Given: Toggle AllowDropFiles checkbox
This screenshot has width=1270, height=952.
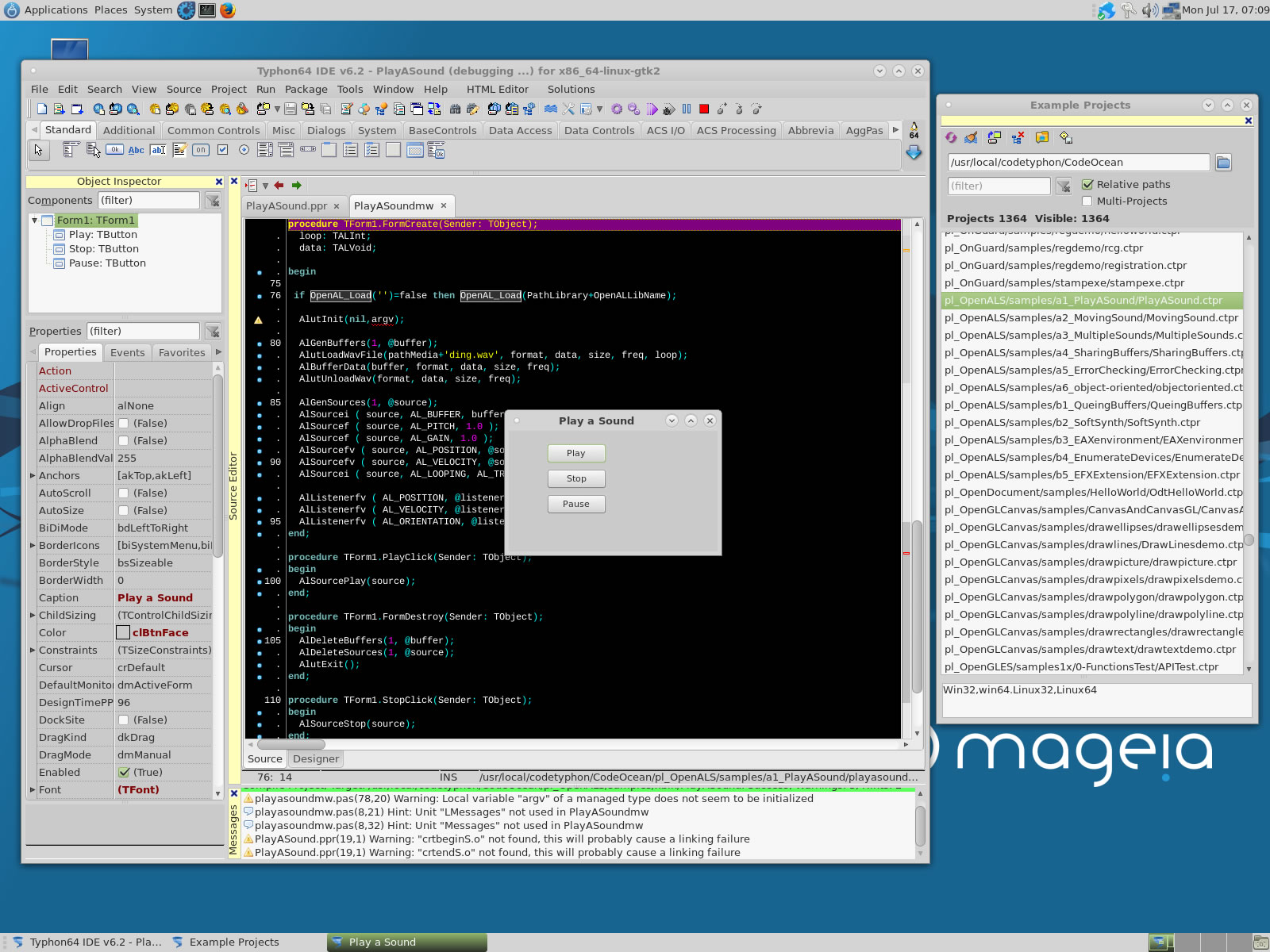Looking at the screenshot, I should click(x=124, y=424).
